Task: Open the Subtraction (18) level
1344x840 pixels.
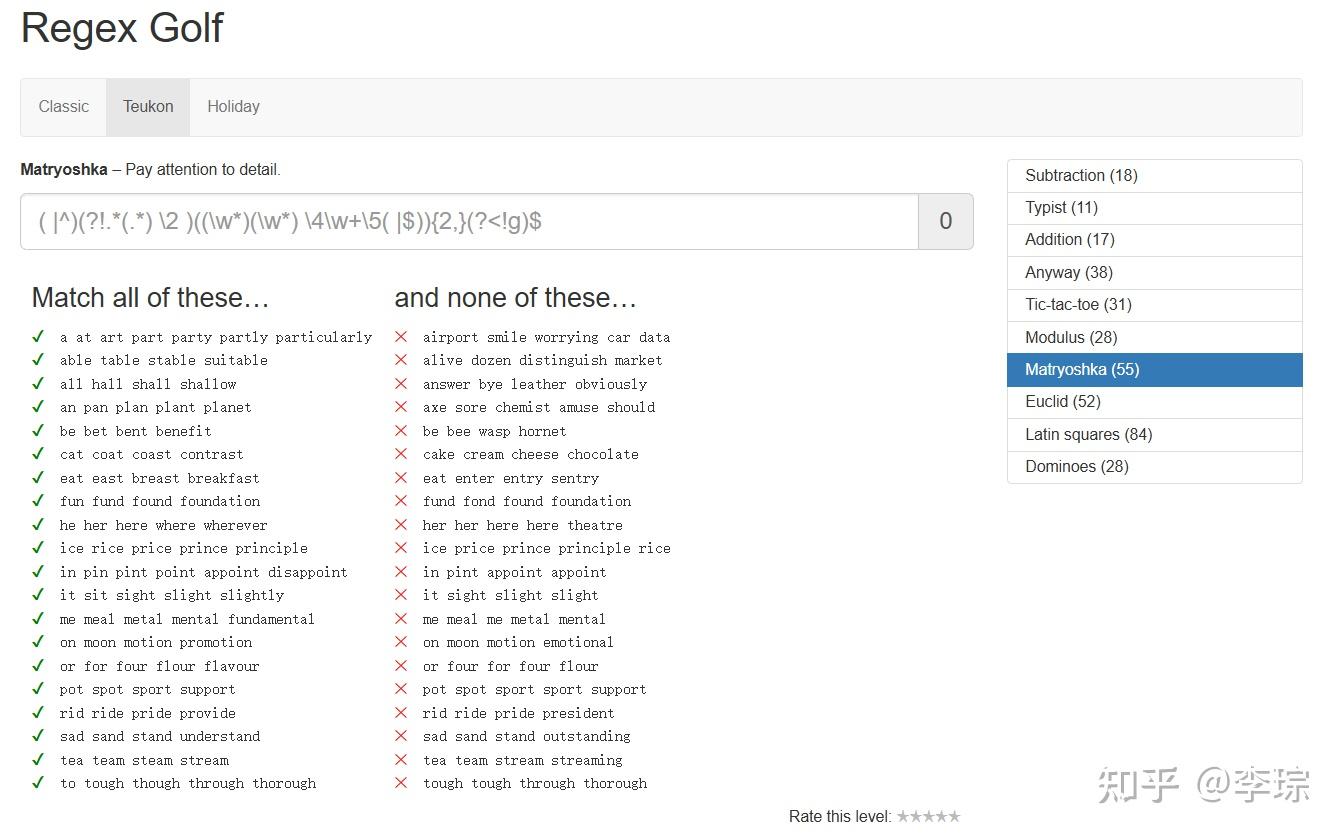Action: point(1154,176)
